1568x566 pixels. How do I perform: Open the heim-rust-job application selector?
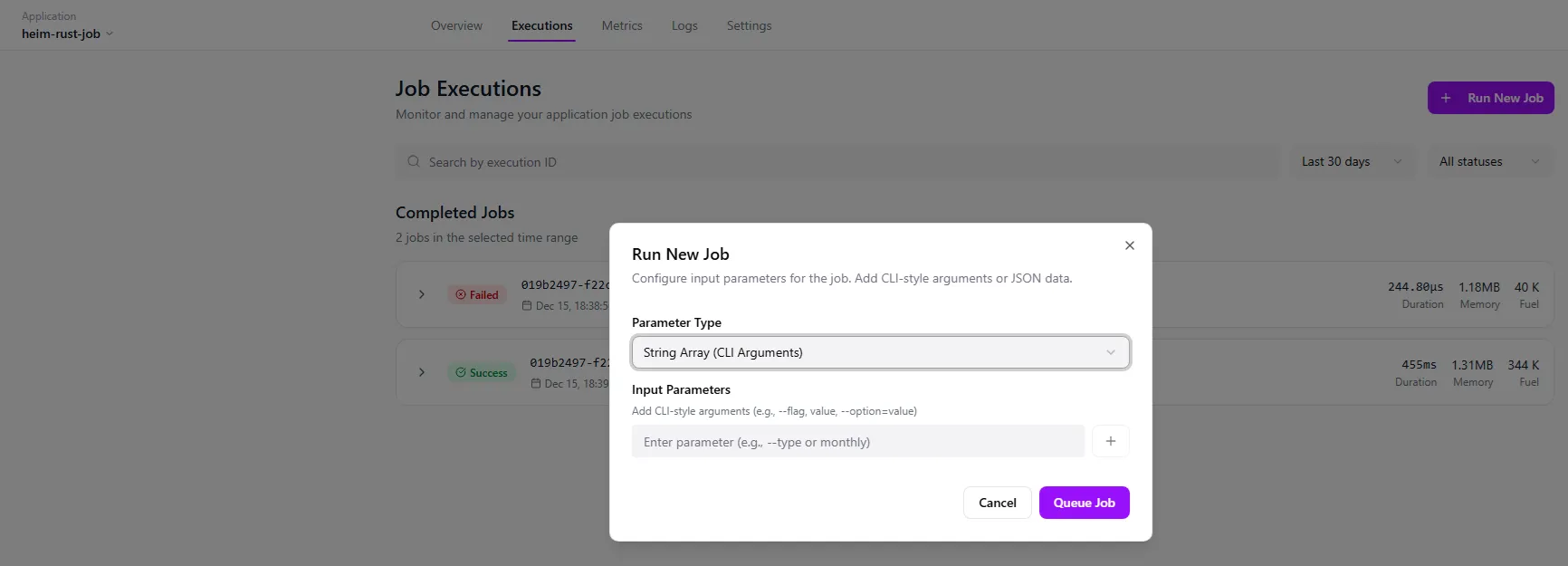68,34
